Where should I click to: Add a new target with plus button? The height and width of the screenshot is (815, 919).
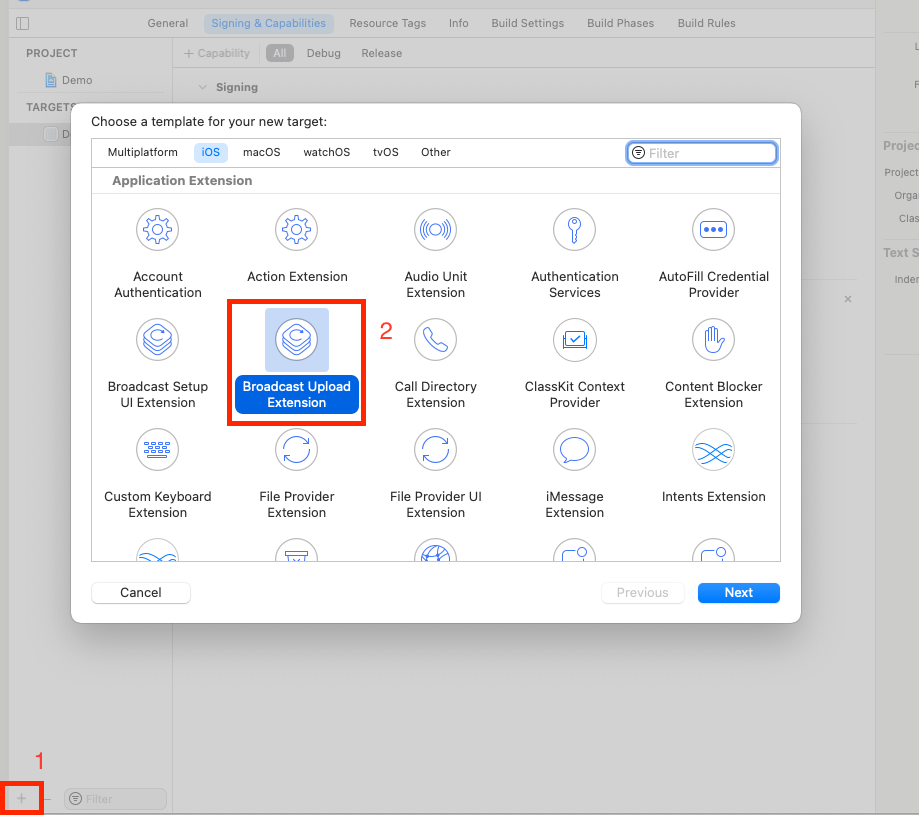click(x=22, y=798)
